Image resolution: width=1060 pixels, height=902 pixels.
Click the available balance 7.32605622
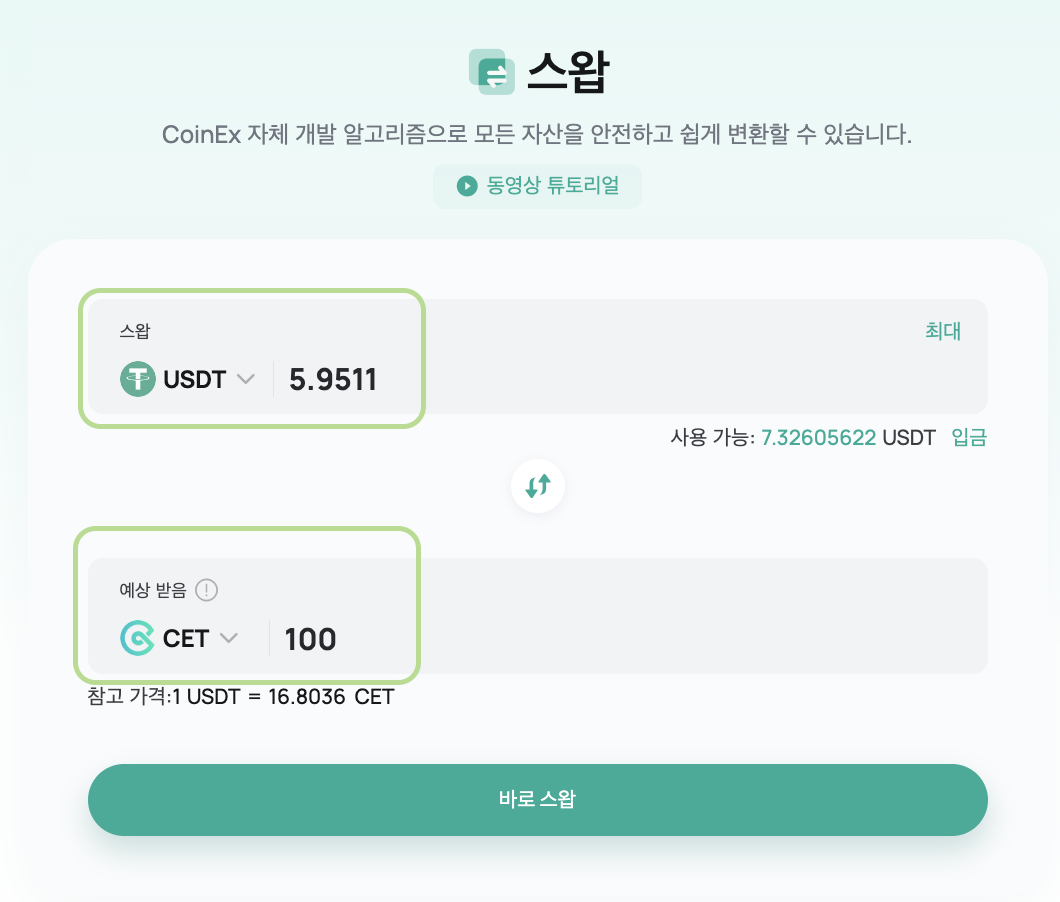[819, 437]
